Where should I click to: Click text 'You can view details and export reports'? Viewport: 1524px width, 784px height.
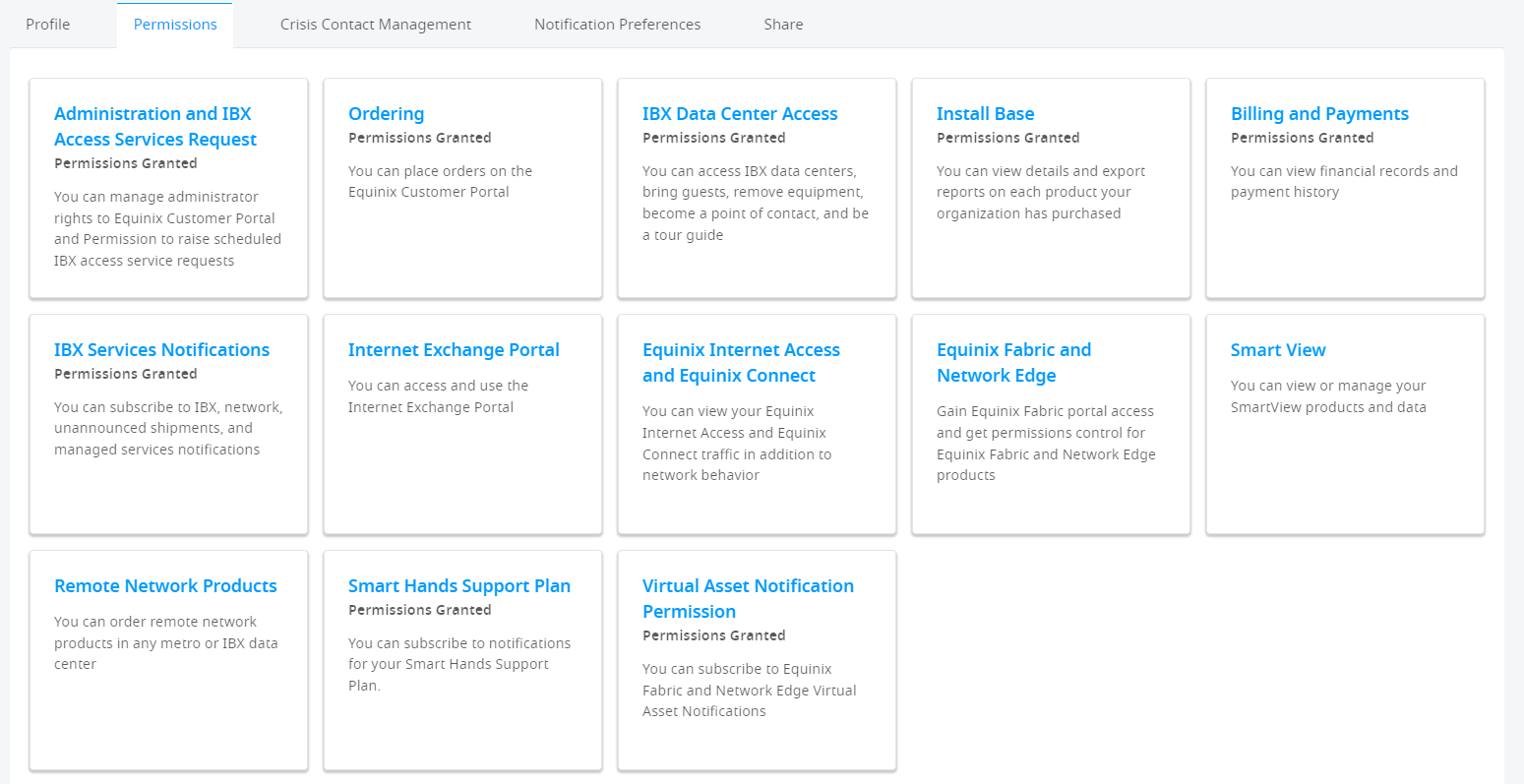tap(1041, 192)
